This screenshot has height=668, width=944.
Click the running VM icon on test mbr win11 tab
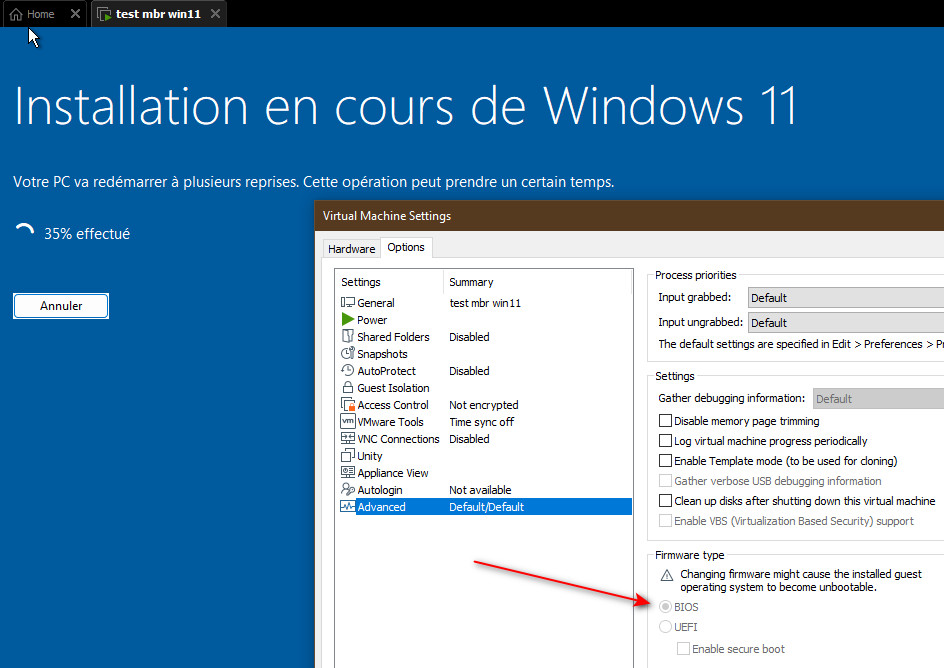click(x=104, y=14)
